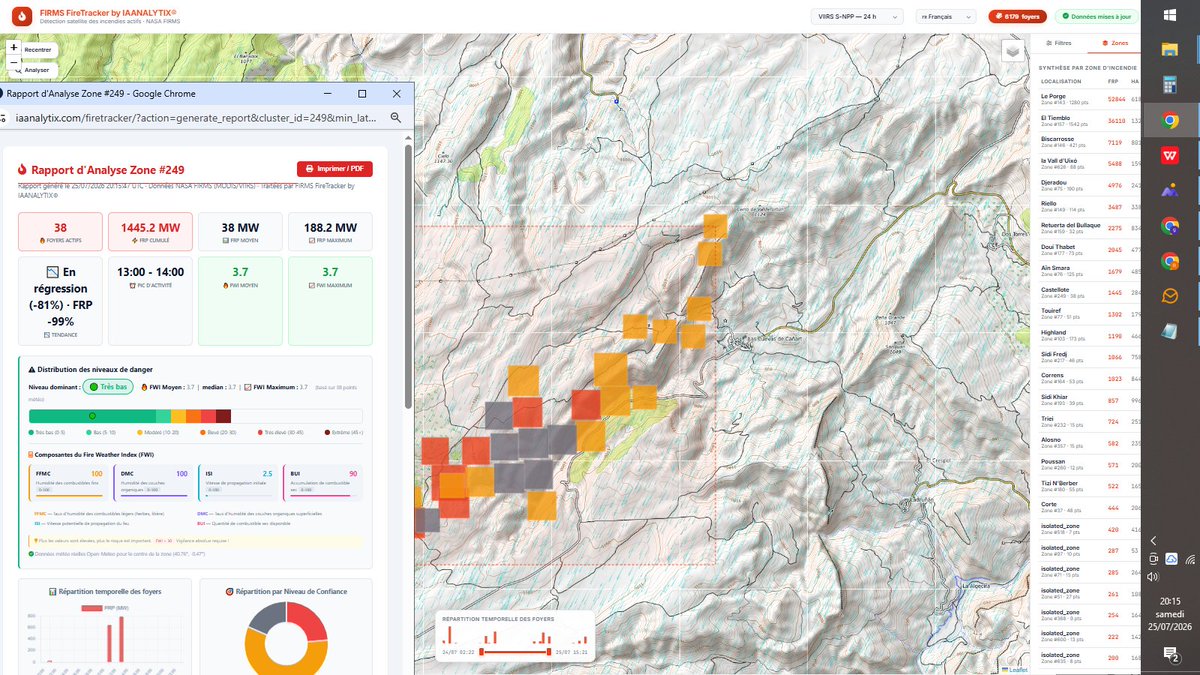Click the Recentrer map button
The height and width of the screenshot is (675, 1200).
click(38, 49)
